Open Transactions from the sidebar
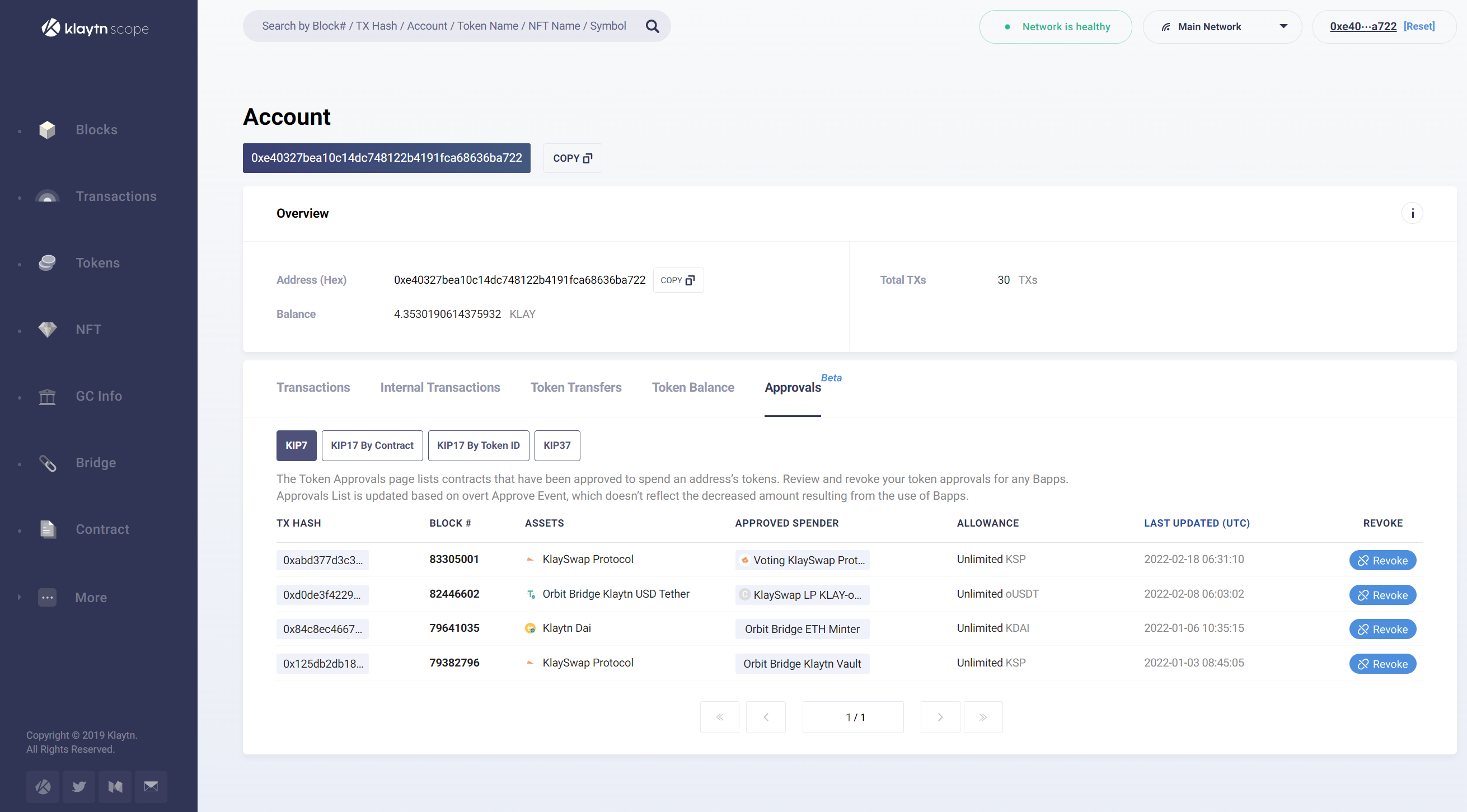1467x812 pixels. click(116, 196)
